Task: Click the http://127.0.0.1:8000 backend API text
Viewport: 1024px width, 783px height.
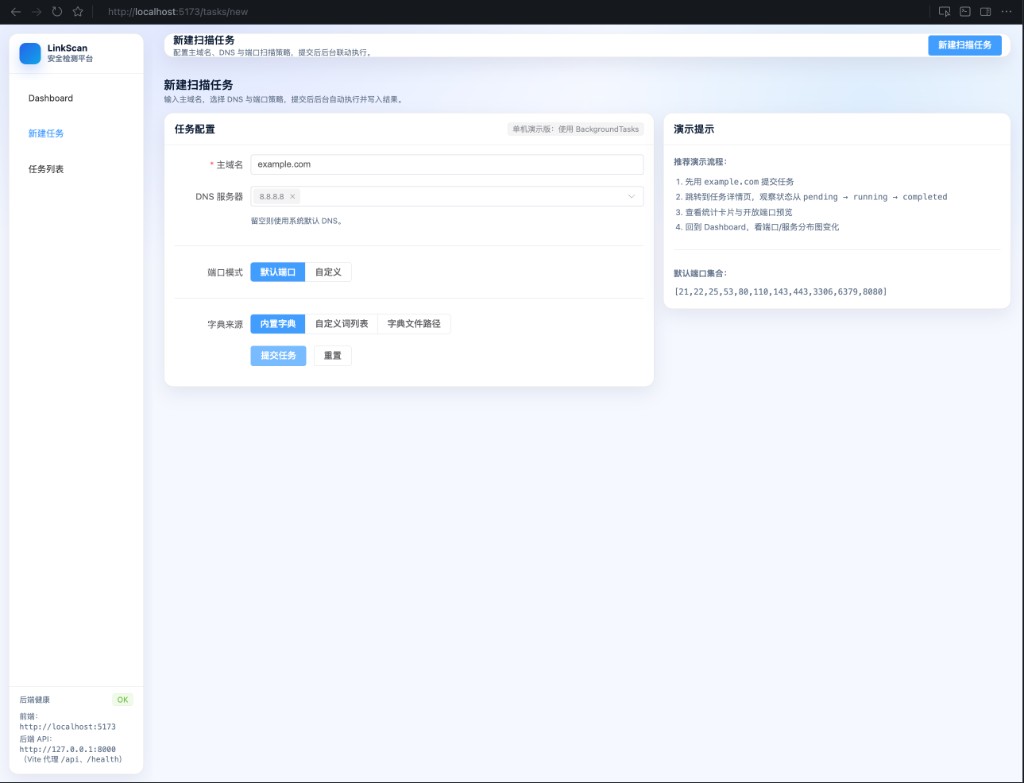Action: (67, 750)
